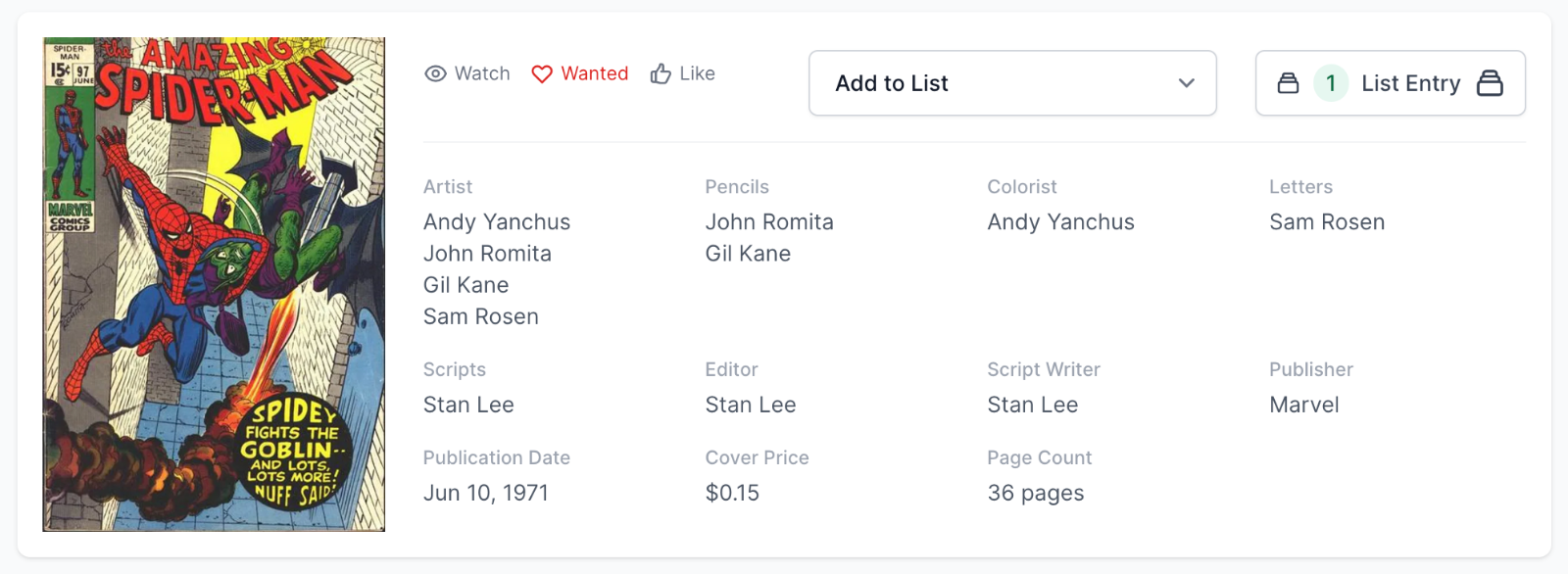Click the red heart Wanted icon
1568x574 pixels.
coord(542,74)
